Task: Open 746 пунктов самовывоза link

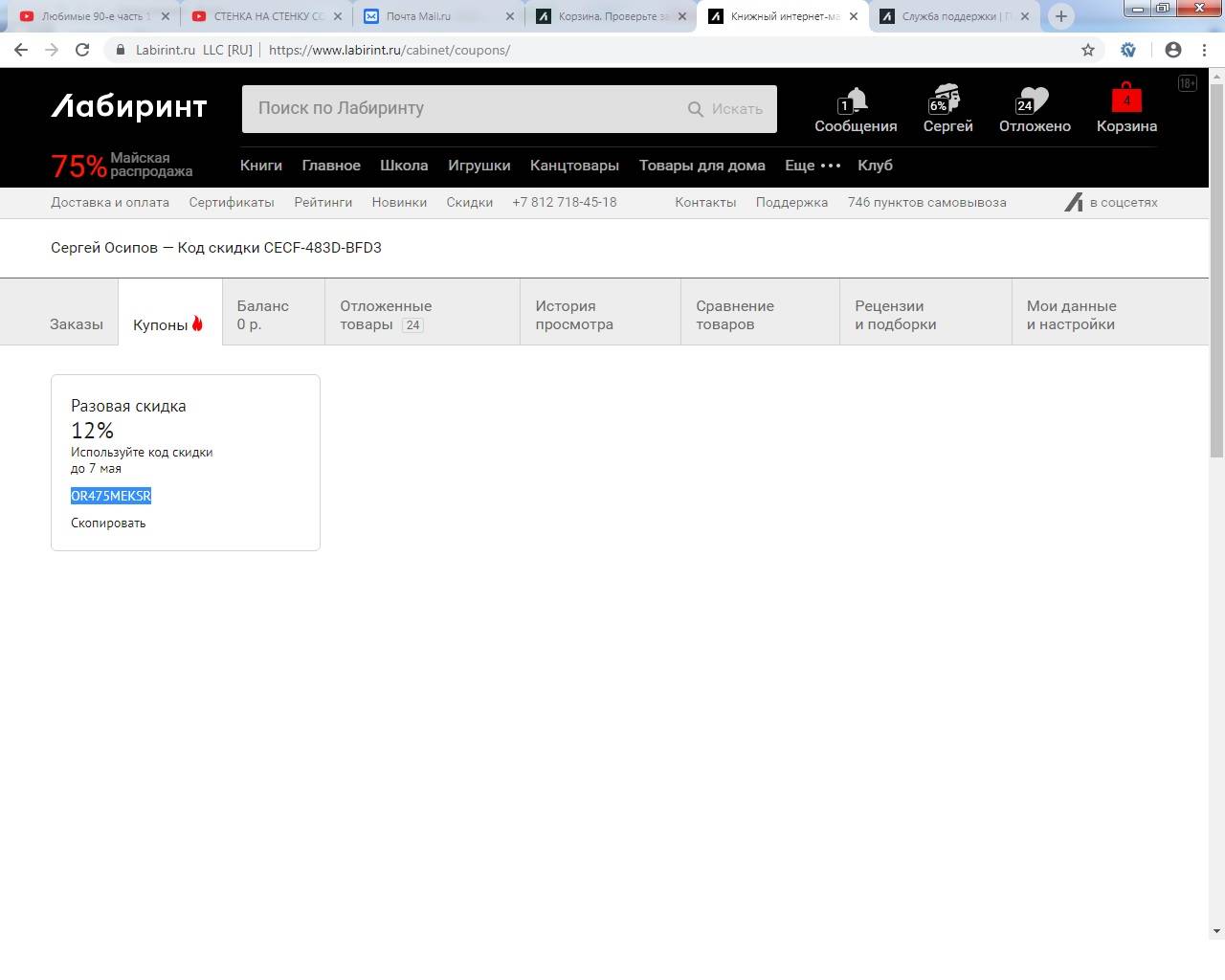Action: click(927, 202)
